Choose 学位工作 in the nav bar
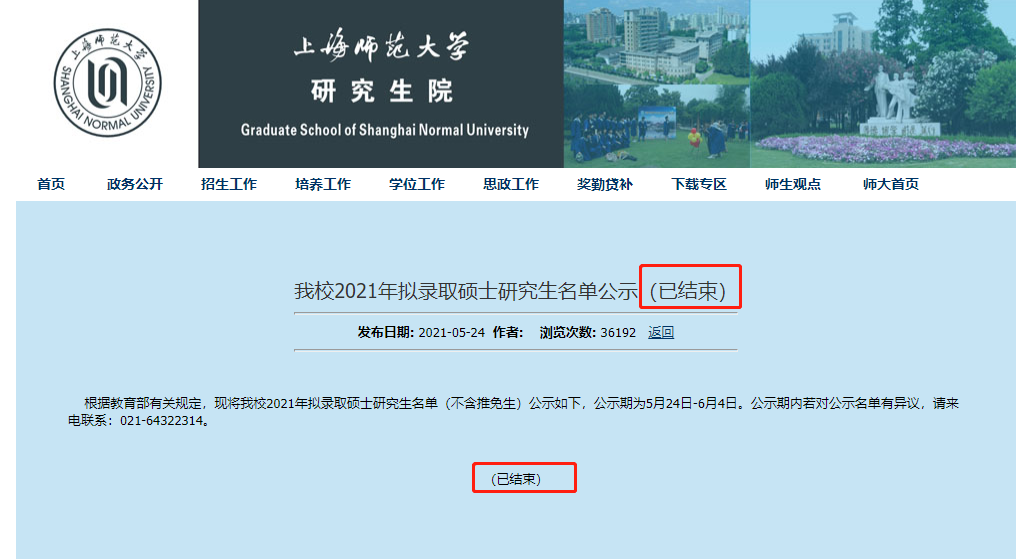1021x559 pixels. click(417, 184)
